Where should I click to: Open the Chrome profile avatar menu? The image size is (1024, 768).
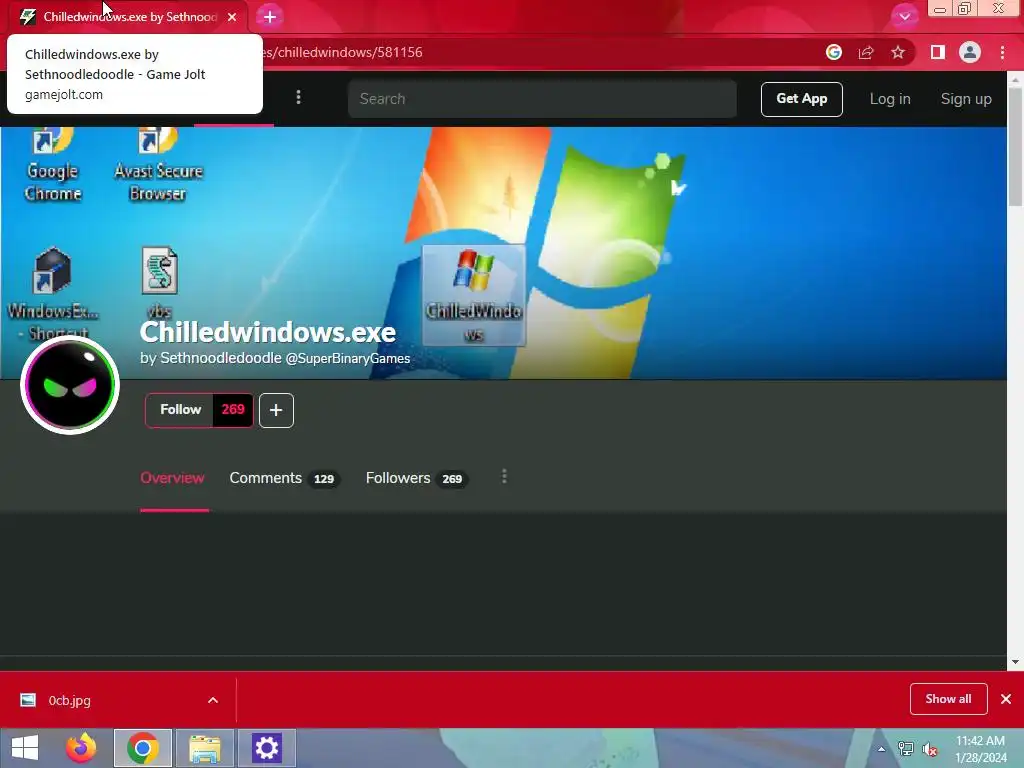970,52
